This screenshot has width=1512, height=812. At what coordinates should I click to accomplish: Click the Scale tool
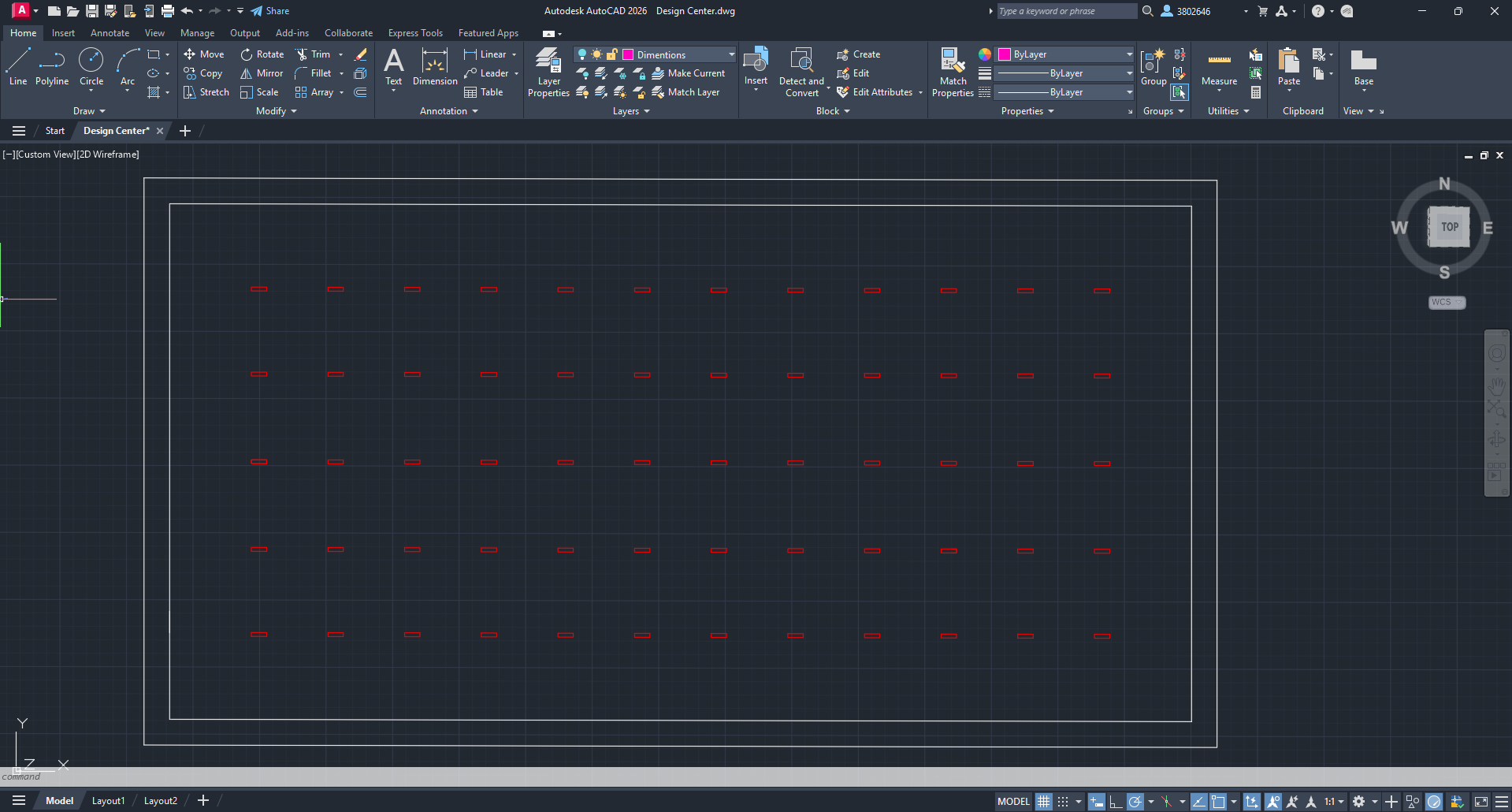(259, 92)
